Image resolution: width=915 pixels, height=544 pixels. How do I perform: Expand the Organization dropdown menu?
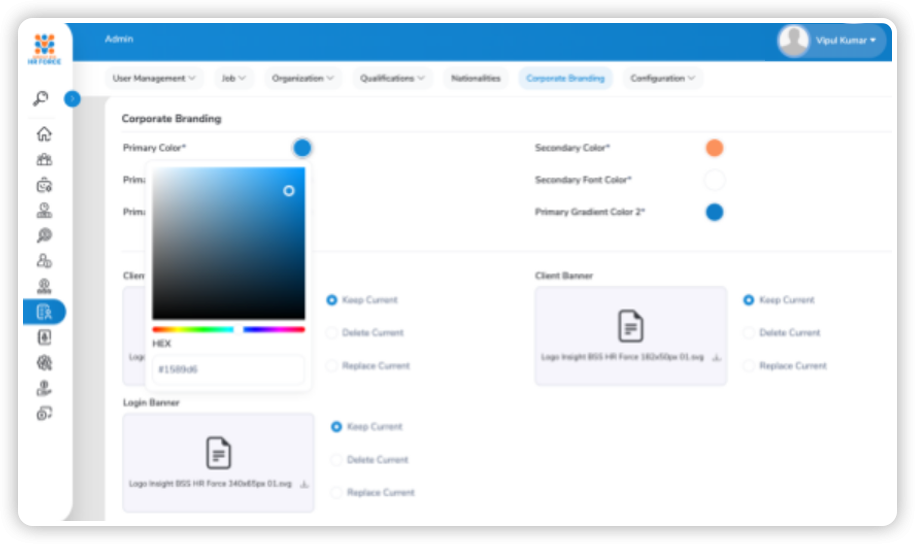coord(303,78)
